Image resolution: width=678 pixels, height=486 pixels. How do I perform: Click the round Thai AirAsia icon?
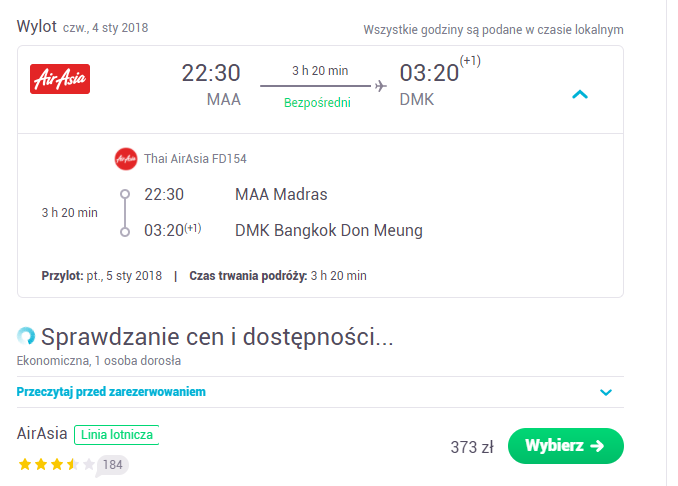126,159
